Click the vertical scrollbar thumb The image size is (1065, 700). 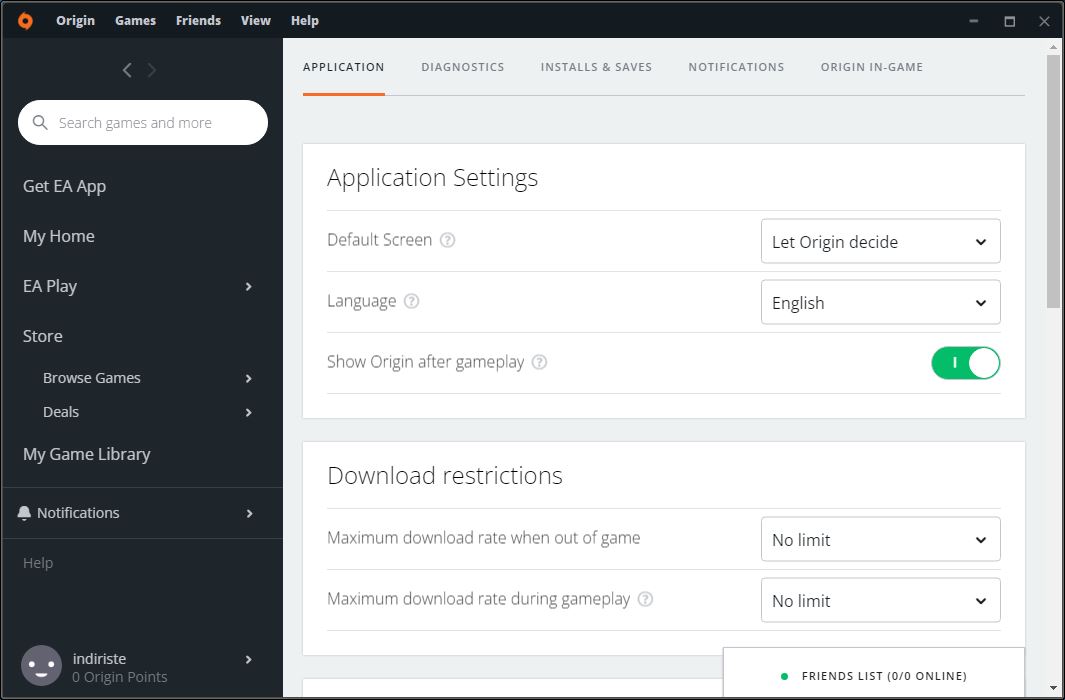tap(1053, 181)
